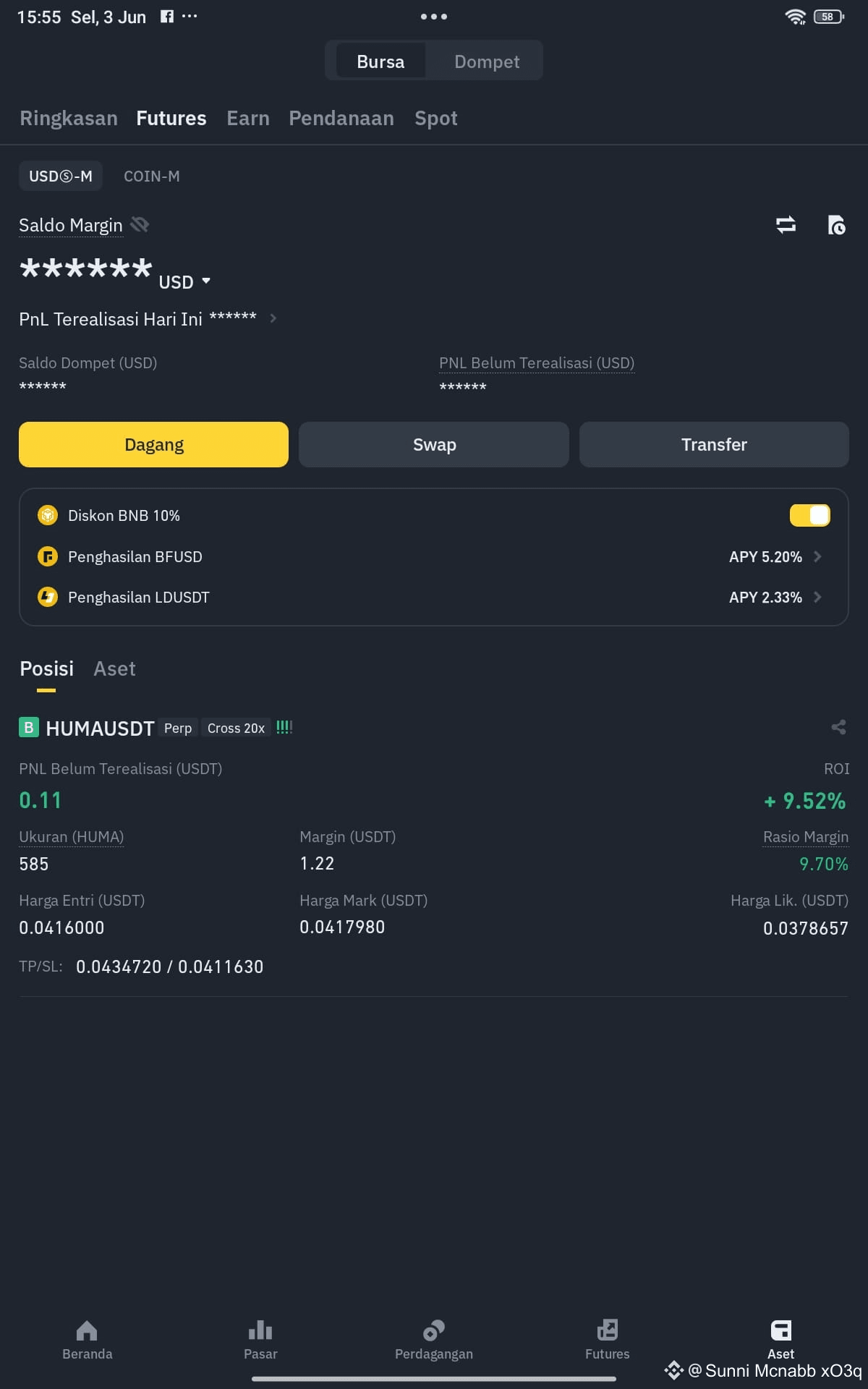Open Cross 20x leverage setting
This screenshot has height=1389, width=868.
[x=236, y=728]
